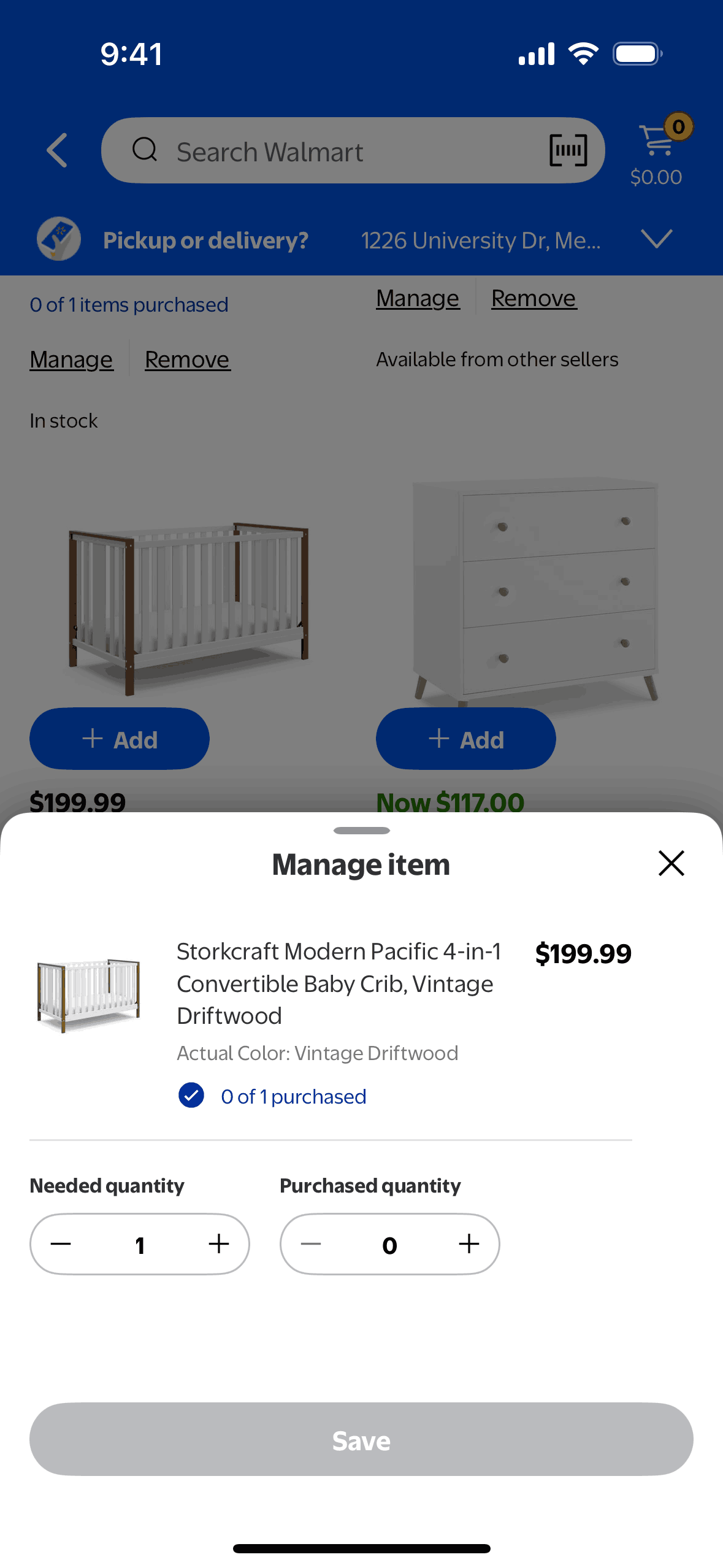Tap the Manage link above the crib

click(71, 359)
